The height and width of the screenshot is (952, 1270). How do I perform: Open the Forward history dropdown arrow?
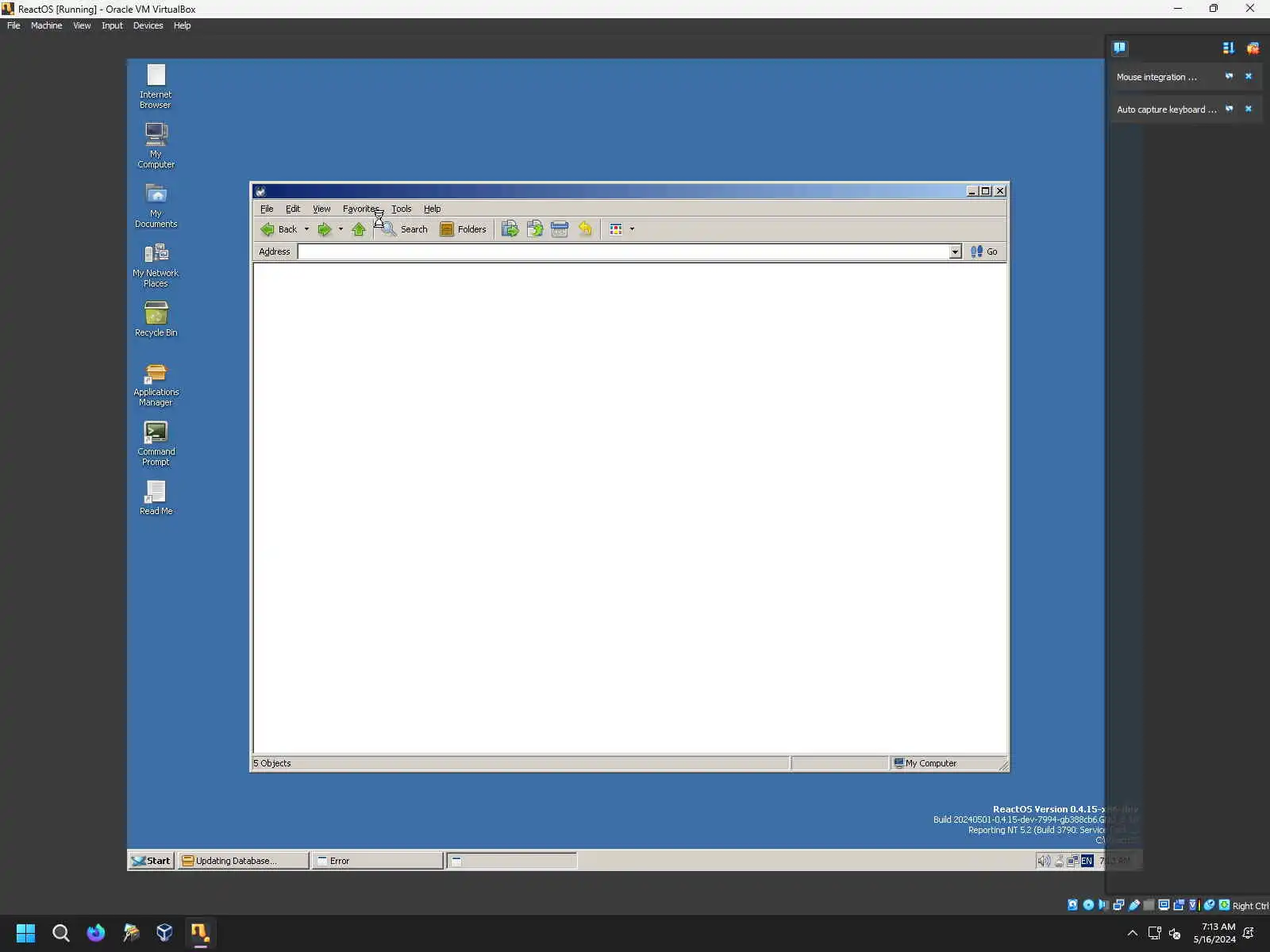[341, 229]
